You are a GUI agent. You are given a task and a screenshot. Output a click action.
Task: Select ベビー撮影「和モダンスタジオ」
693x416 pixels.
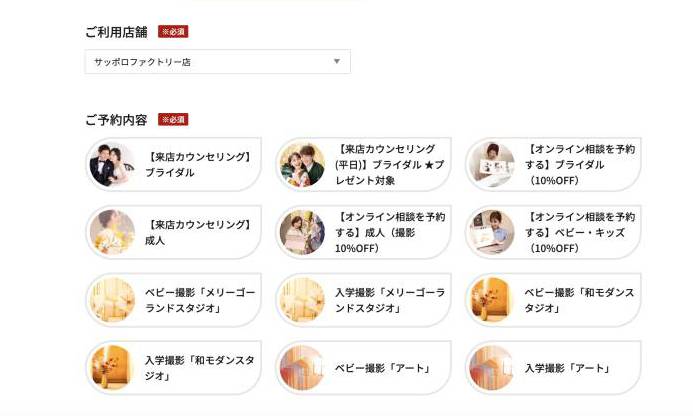tap(553, 300)
